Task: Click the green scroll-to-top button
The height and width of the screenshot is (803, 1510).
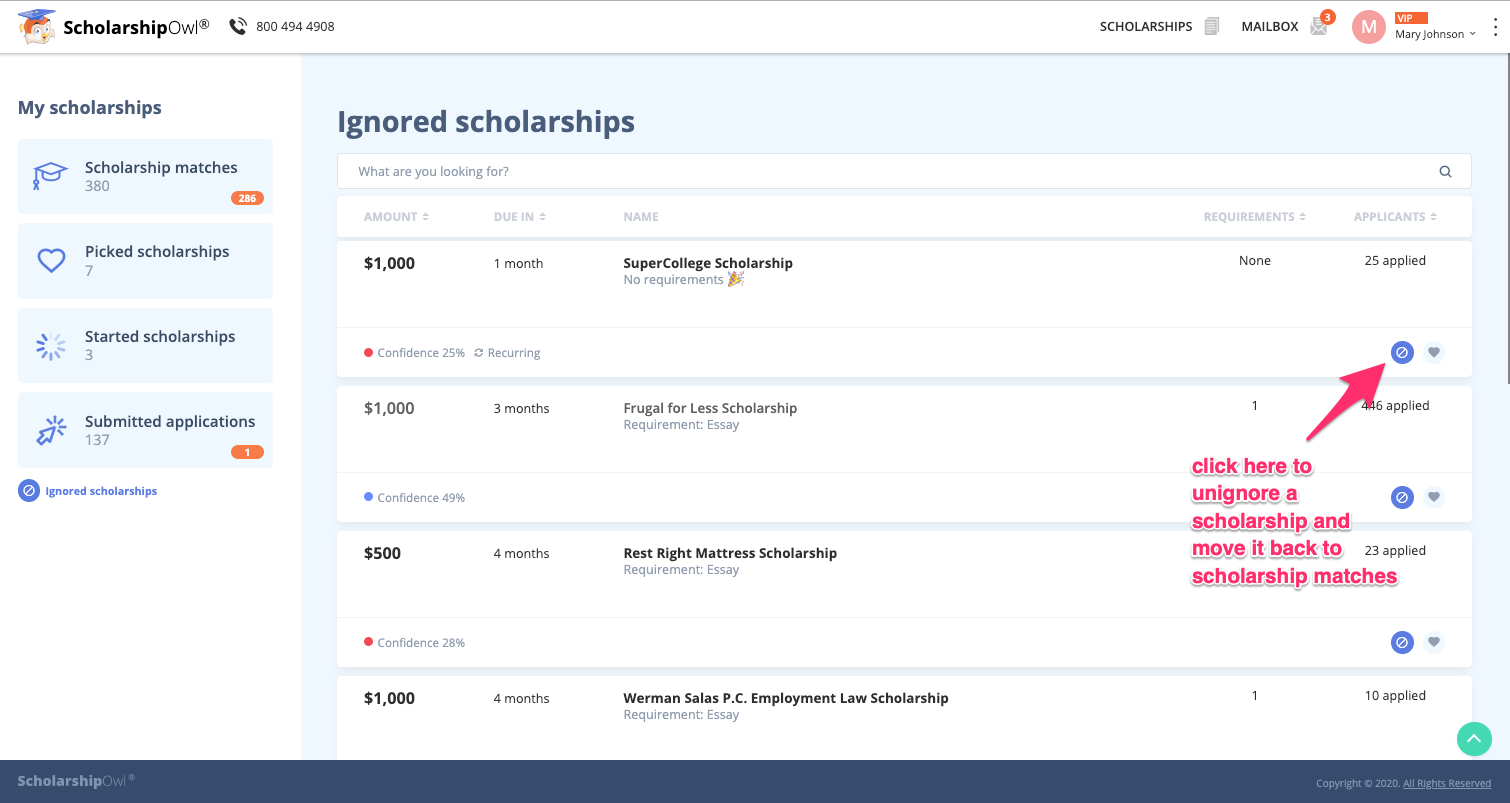Action: click(x=1474, y=739)
